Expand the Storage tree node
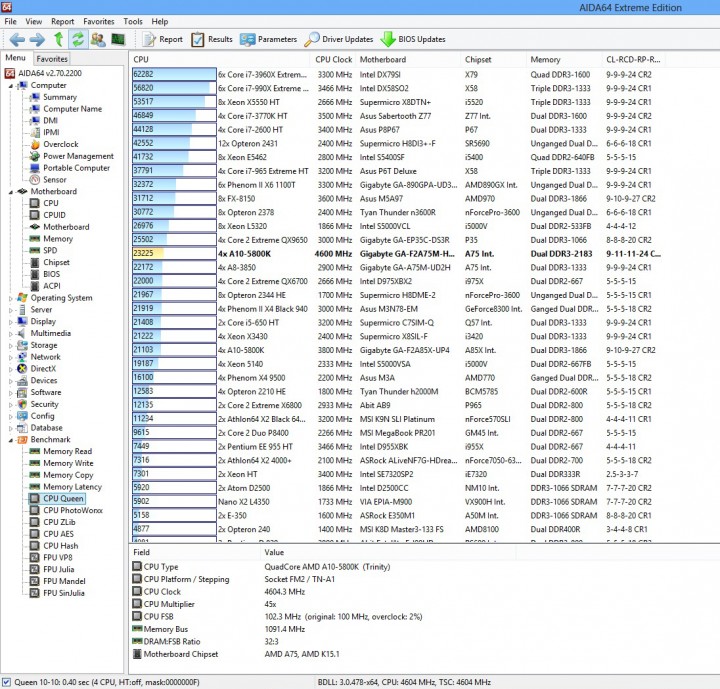720x689 pixels. (x=11, y=345)
